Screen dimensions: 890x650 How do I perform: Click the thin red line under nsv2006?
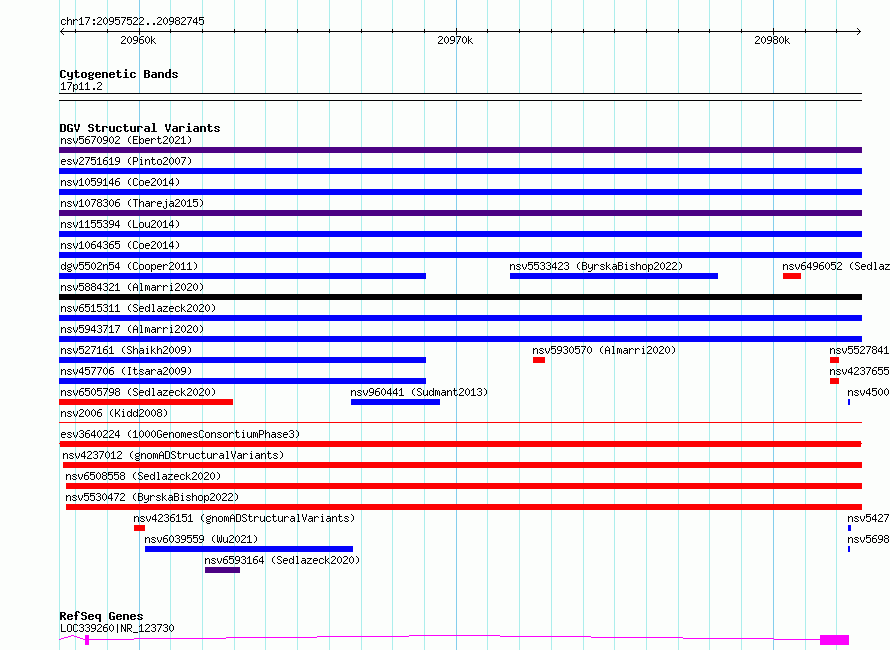coord(460,423)
